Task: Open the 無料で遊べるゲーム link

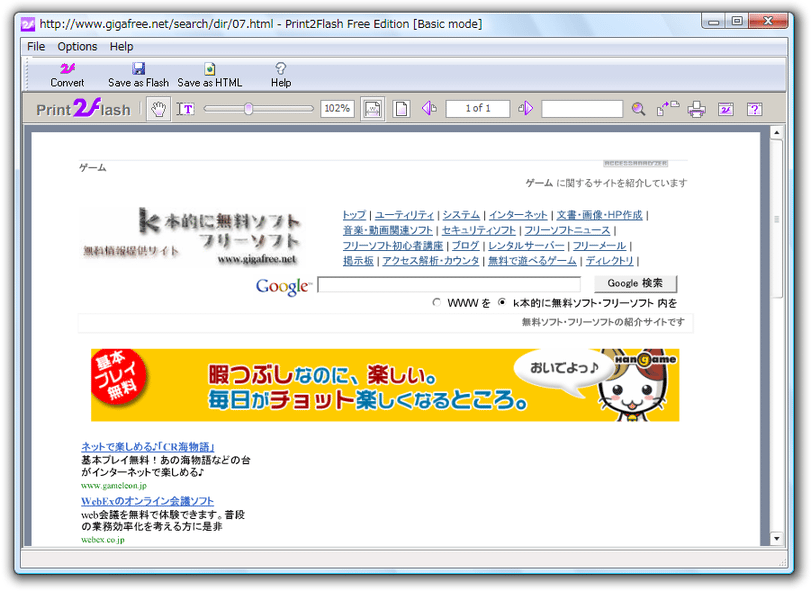Action: pos(532,261)
